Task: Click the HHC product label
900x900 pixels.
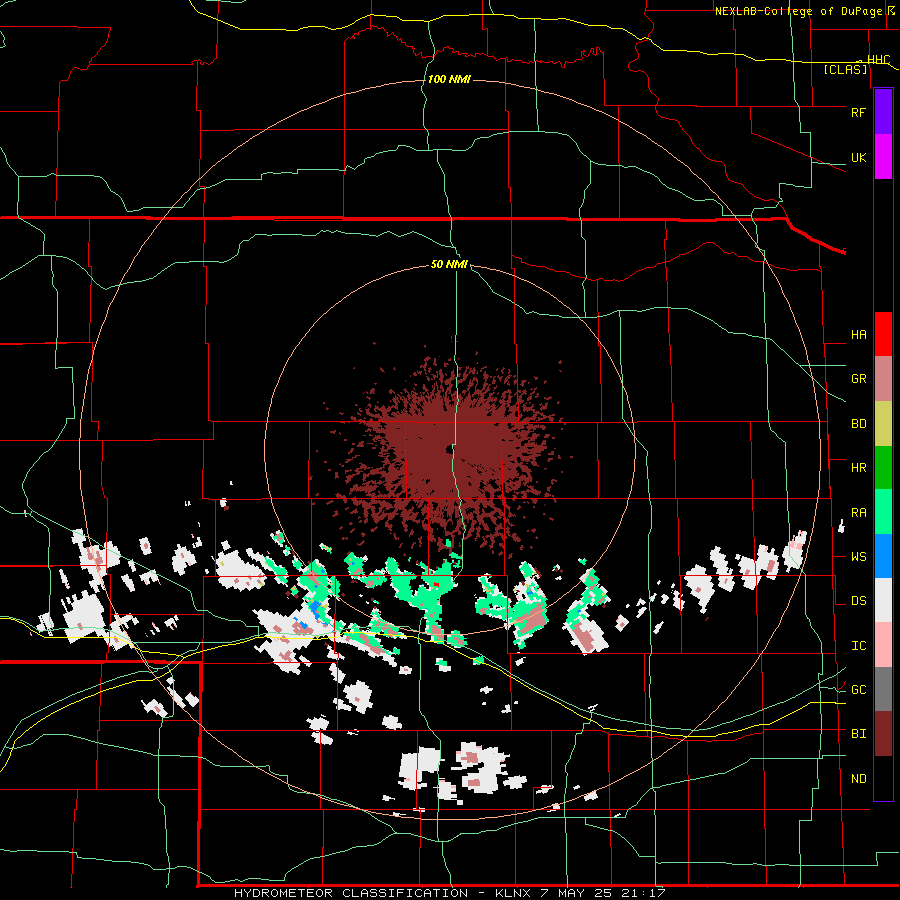Action: (878, 60)
